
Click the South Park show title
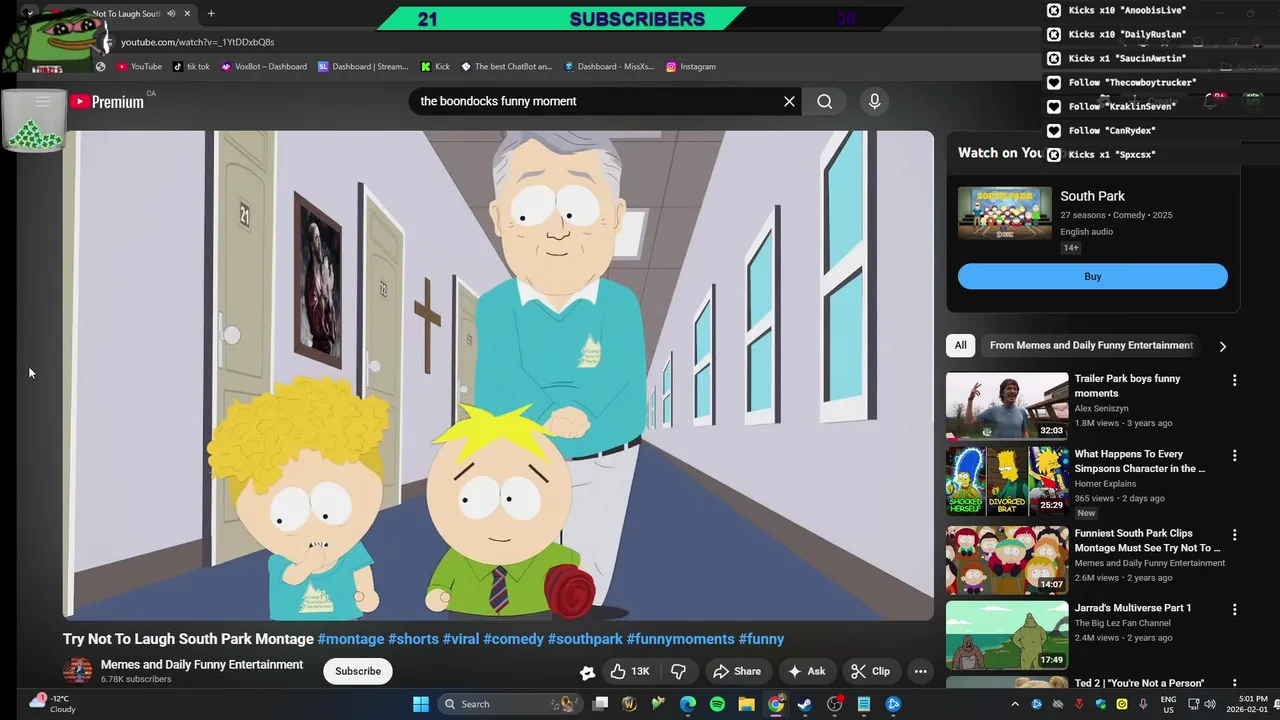point(1092,196)
